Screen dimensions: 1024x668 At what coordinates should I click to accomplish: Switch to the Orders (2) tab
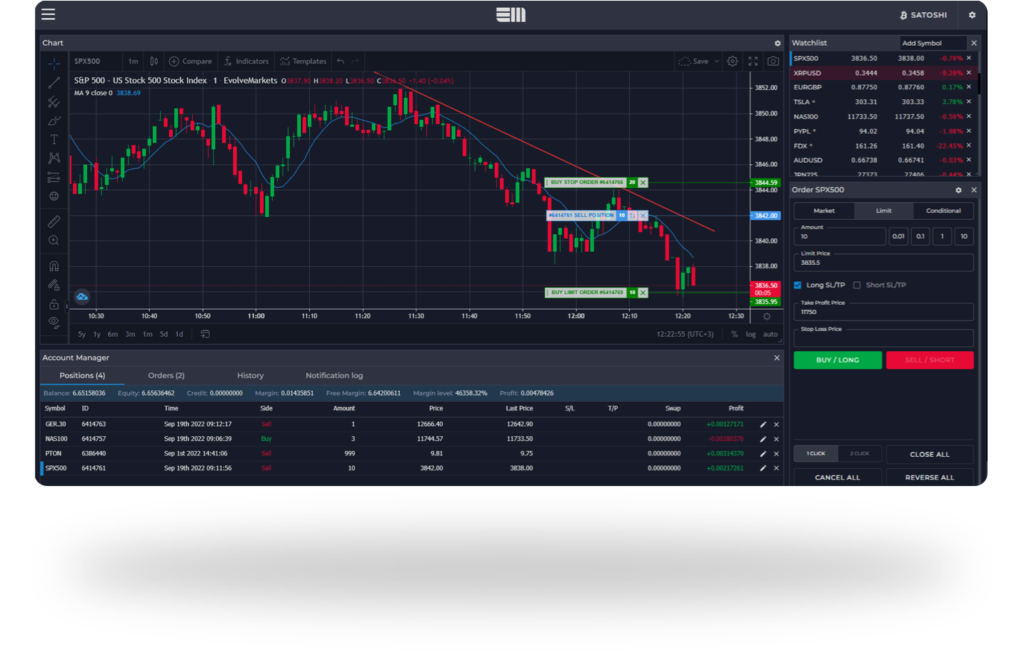pos(166,375)
